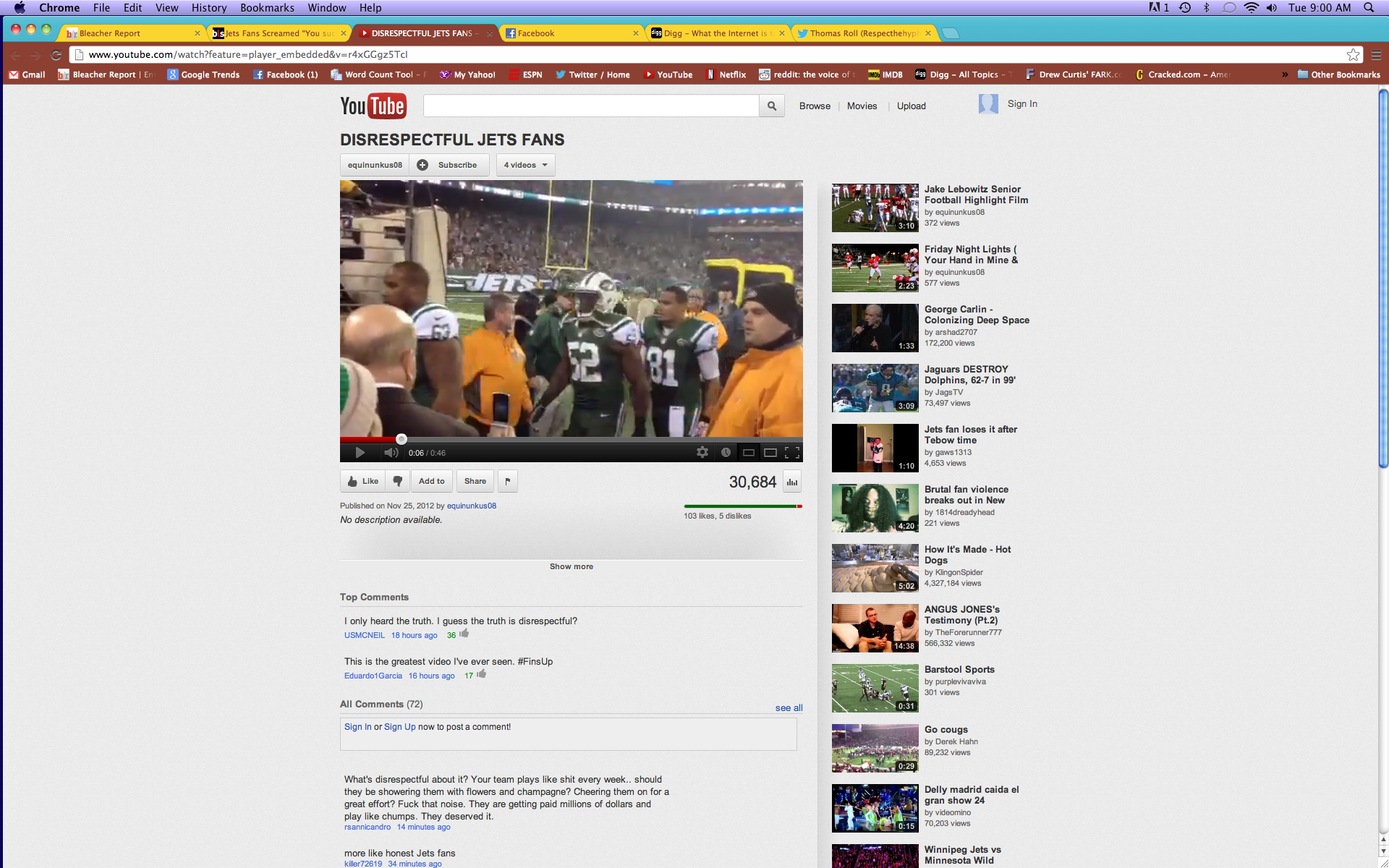Subscribe to the equinunkus08 channel

coord(449,165)
